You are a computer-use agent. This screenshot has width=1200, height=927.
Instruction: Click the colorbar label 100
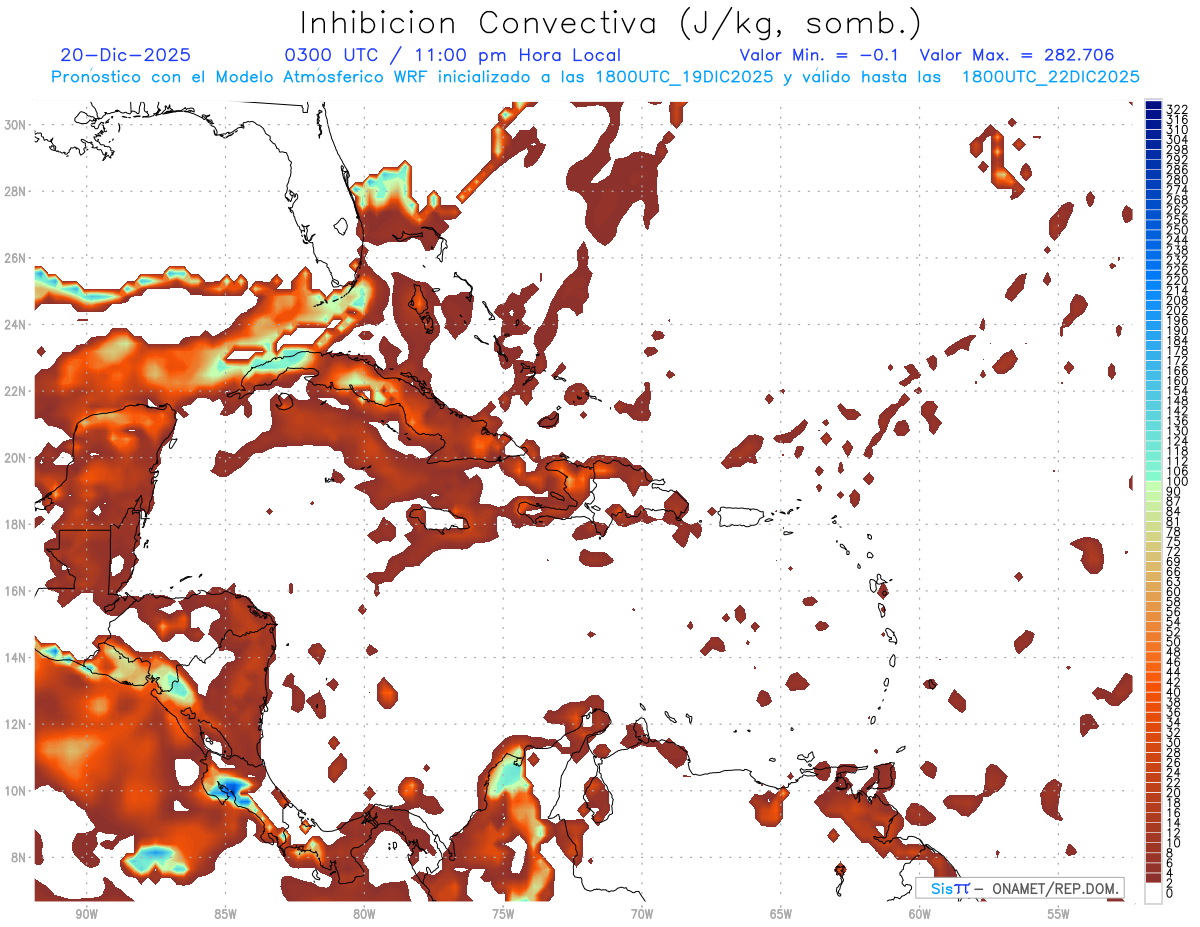(1176, 482)
